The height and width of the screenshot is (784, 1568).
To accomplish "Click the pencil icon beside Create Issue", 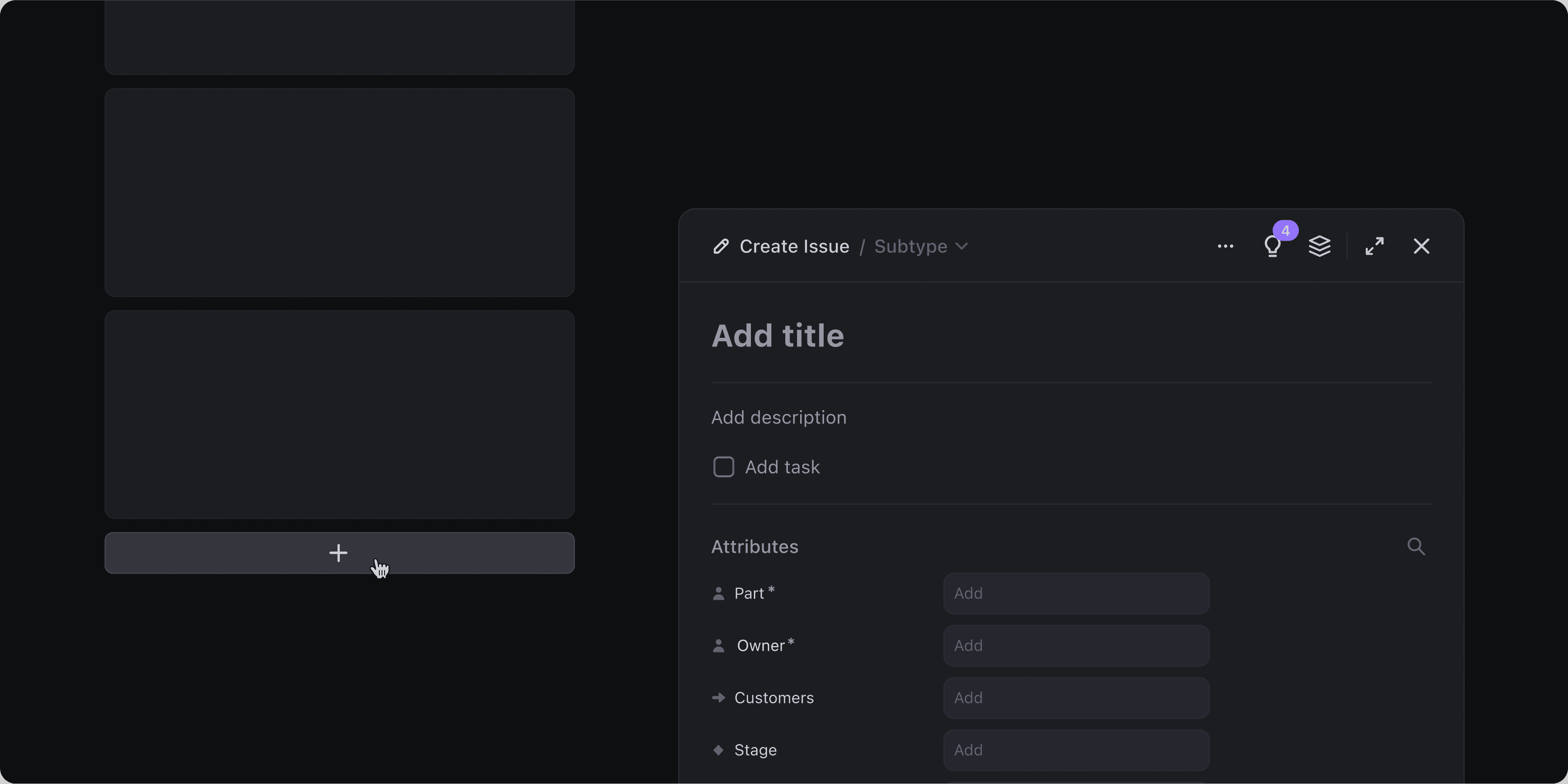I will point(721,246).
